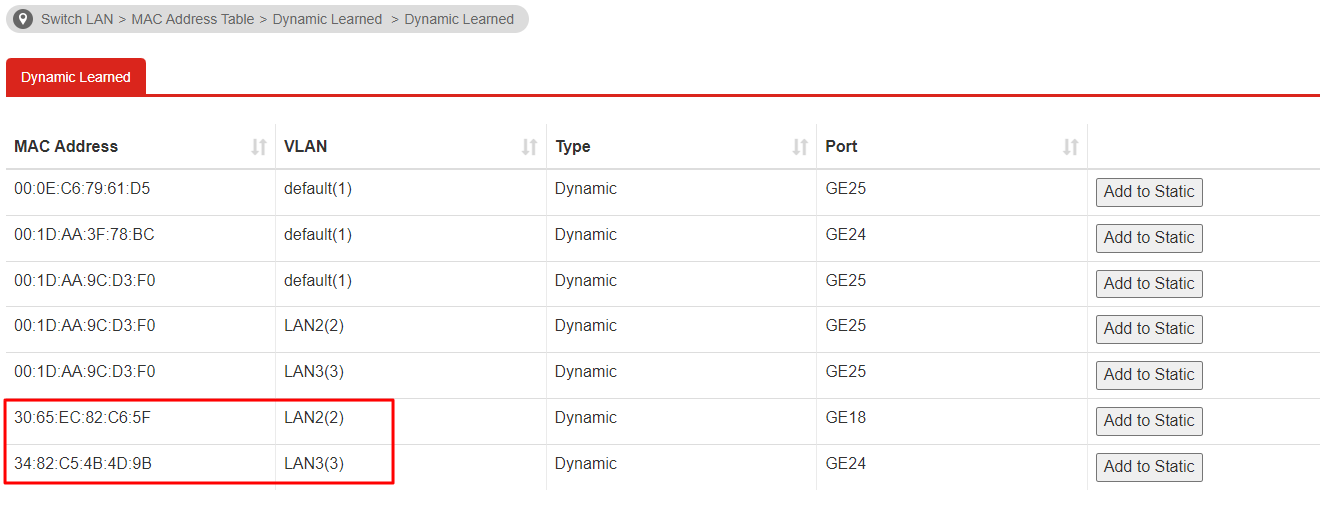The image size is (1329, 514).
Task: Sort table by Port column arrows
Action: [1071, 147]
